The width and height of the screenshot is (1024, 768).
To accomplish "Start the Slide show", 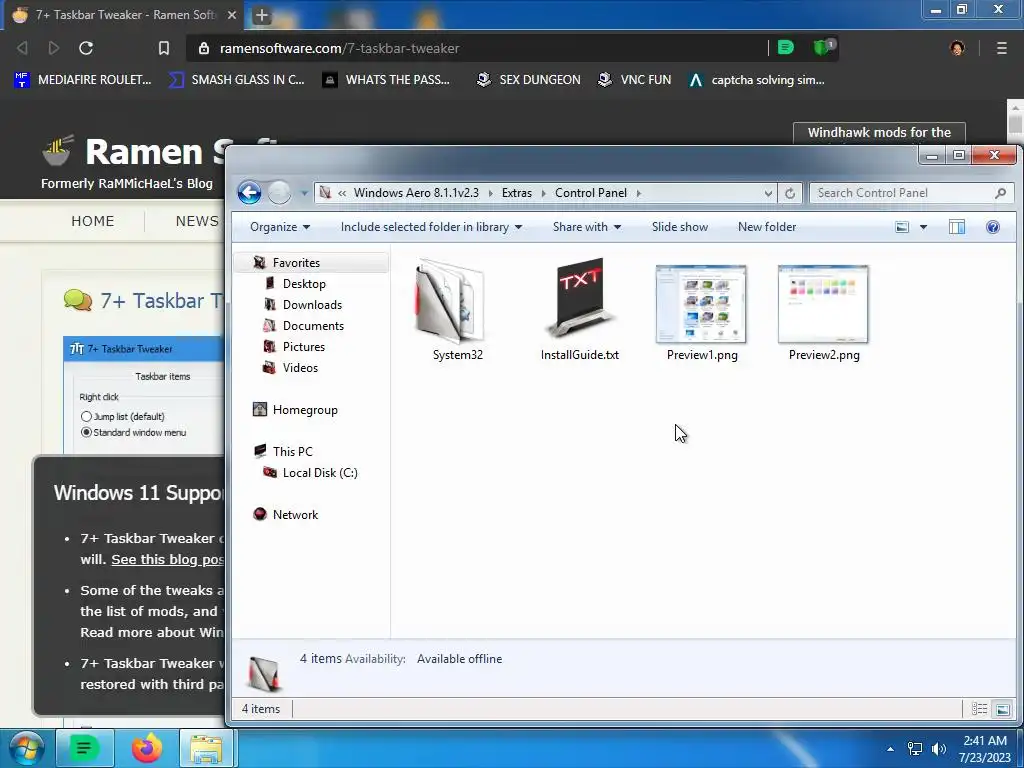I will click(679, 227).
